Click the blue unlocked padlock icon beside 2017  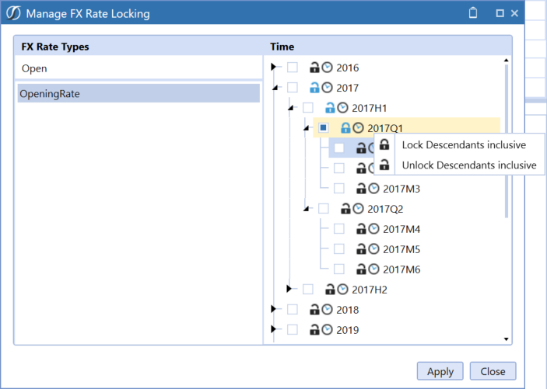click(x=314, y=87)
